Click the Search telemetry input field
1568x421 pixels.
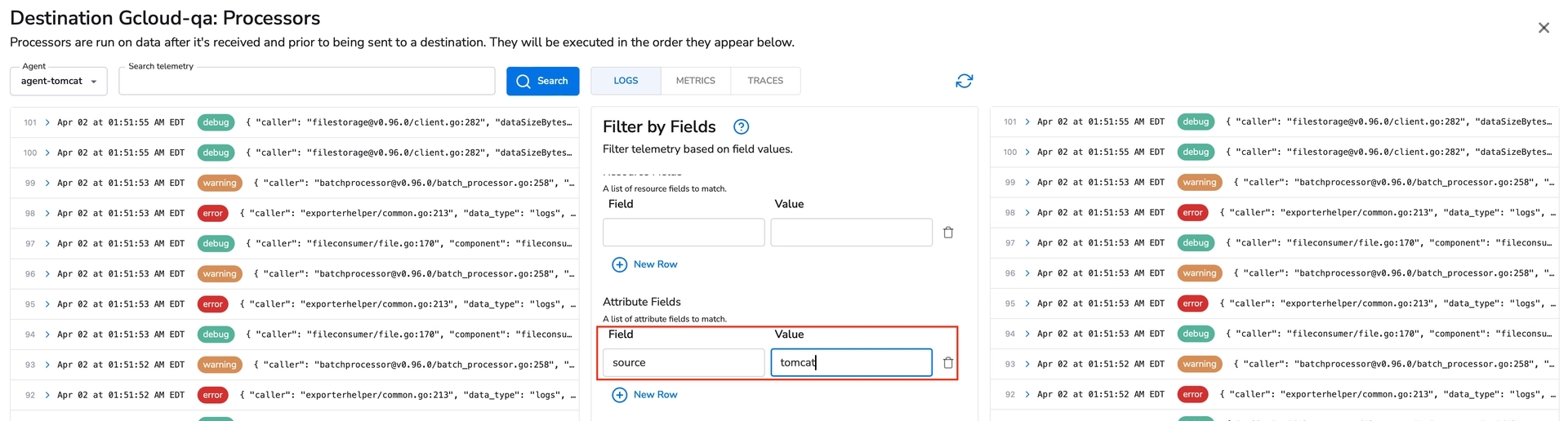pos(306,82)
